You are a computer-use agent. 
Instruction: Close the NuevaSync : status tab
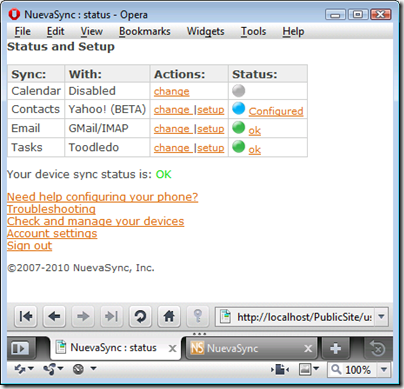click(172, 349)
